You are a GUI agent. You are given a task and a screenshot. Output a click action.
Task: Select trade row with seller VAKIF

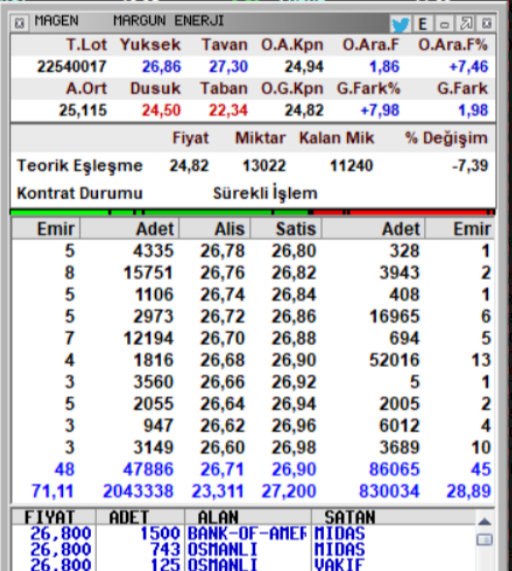[243, 564]
